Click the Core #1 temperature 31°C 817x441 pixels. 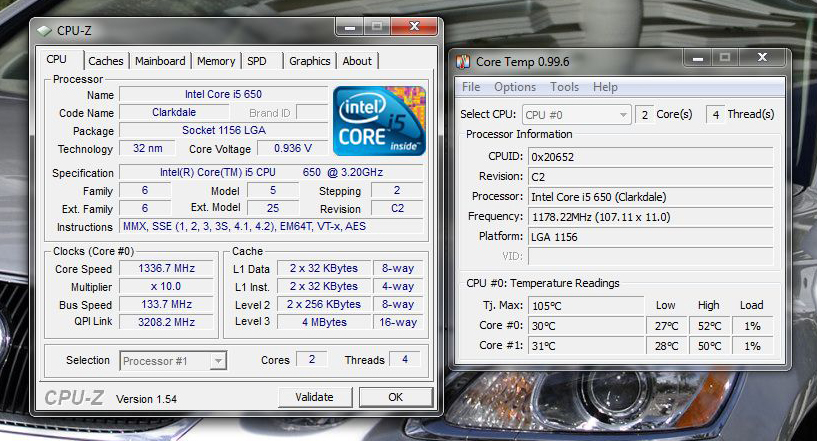coord(586,346)
